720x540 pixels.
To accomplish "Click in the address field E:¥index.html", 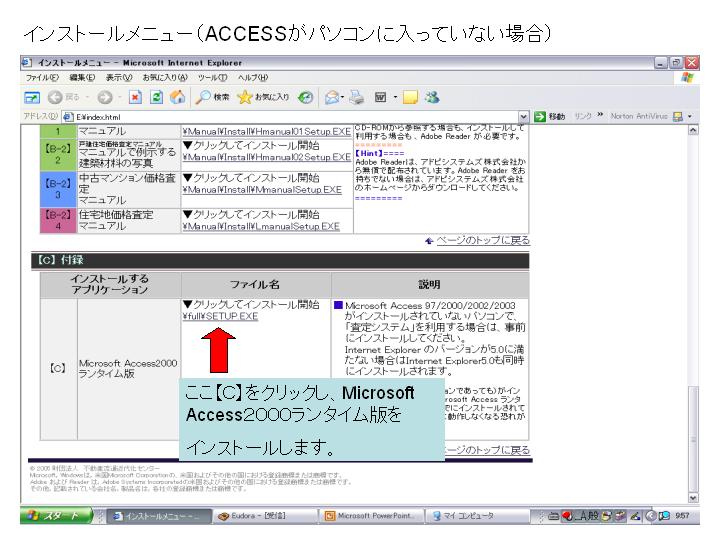I will point(296,117).
